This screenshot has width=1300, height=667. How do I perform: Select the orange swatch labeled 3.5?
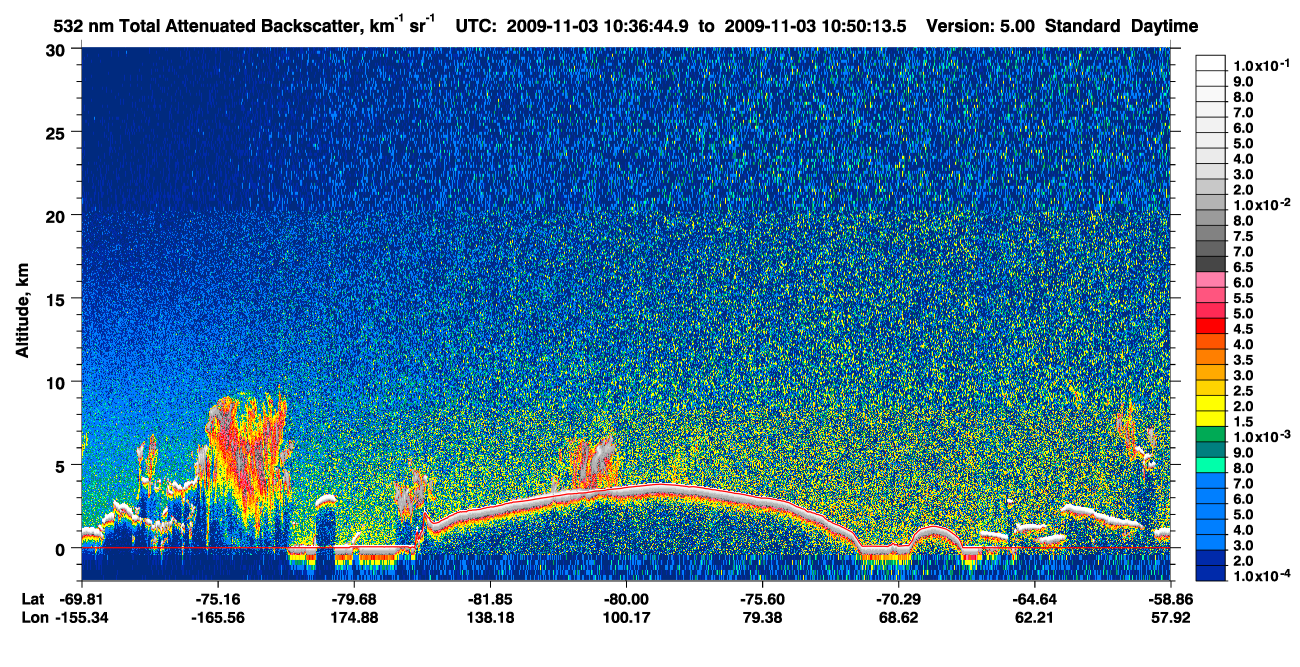click(x=1210, y=357)
